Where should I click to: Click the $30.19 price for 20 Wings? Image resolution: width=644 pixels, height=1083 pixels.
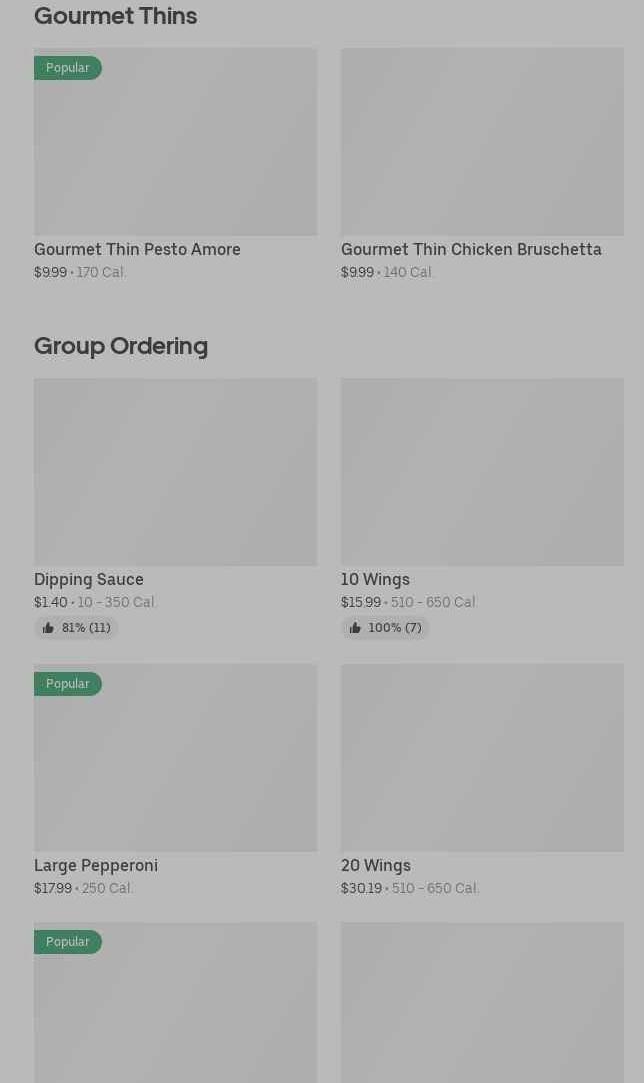point(361,888)
